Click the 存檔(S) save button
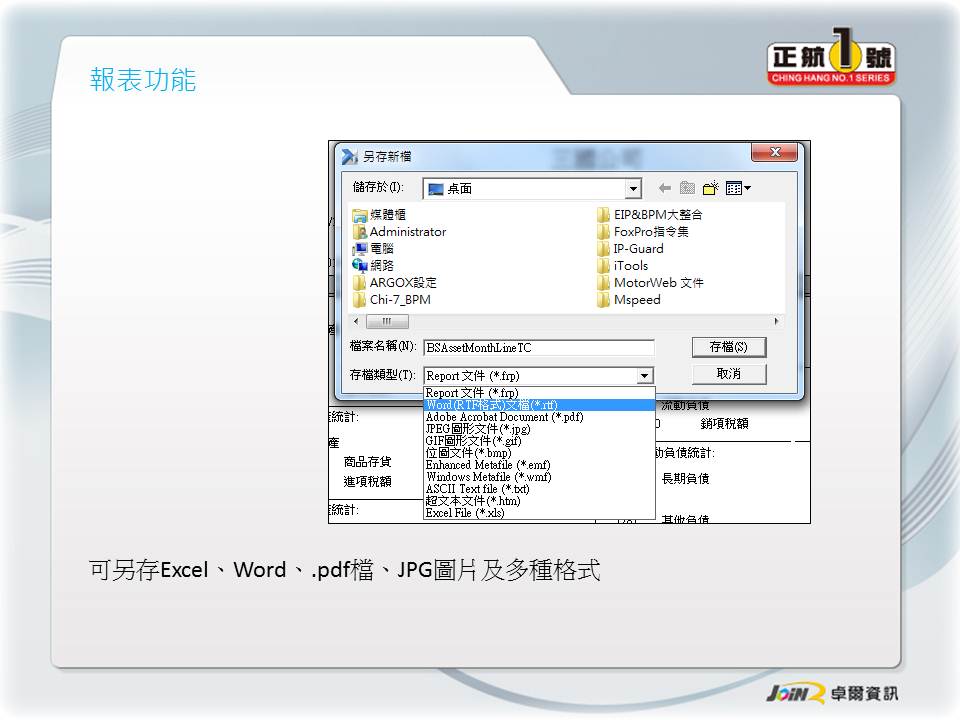The height and width of the screenshot is (720, 960). (x=728, y=347)
